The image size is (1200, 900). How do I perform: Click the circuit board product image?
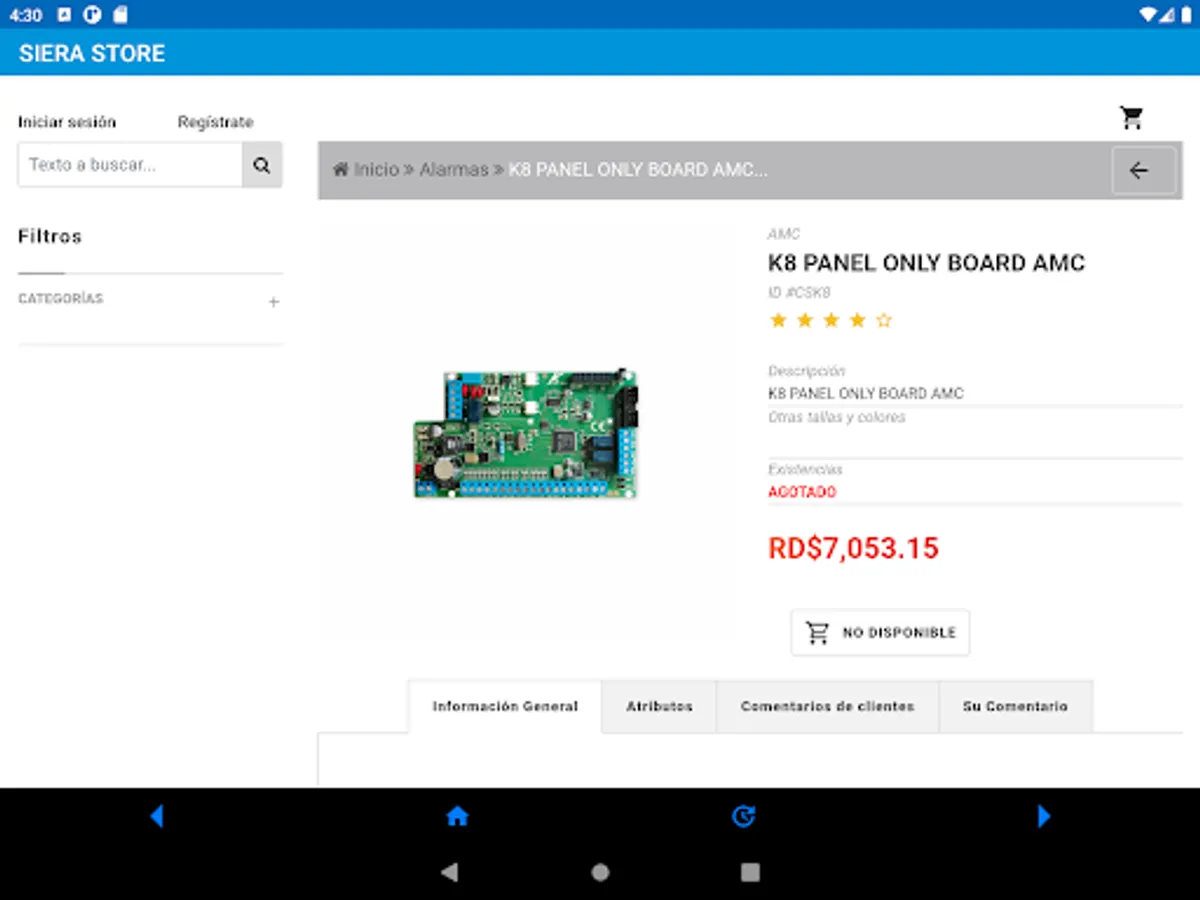pyautogui.click(x=526, y=434)
